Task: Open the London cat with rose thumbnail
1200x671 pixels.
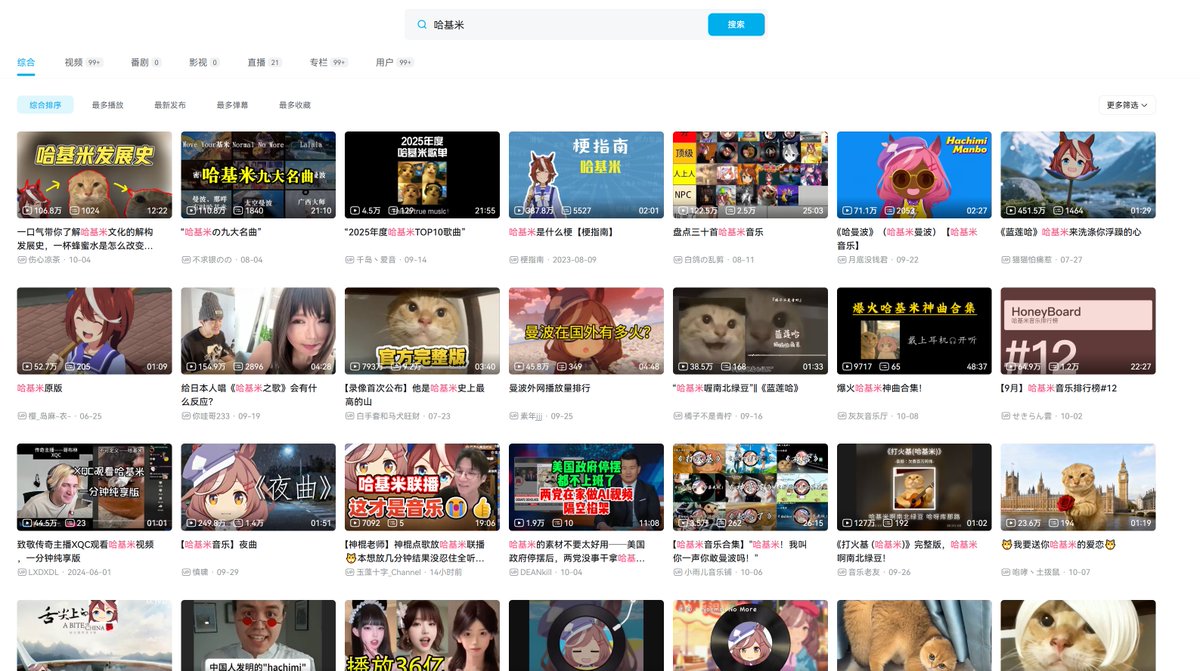Action: tap(1078, 487)
